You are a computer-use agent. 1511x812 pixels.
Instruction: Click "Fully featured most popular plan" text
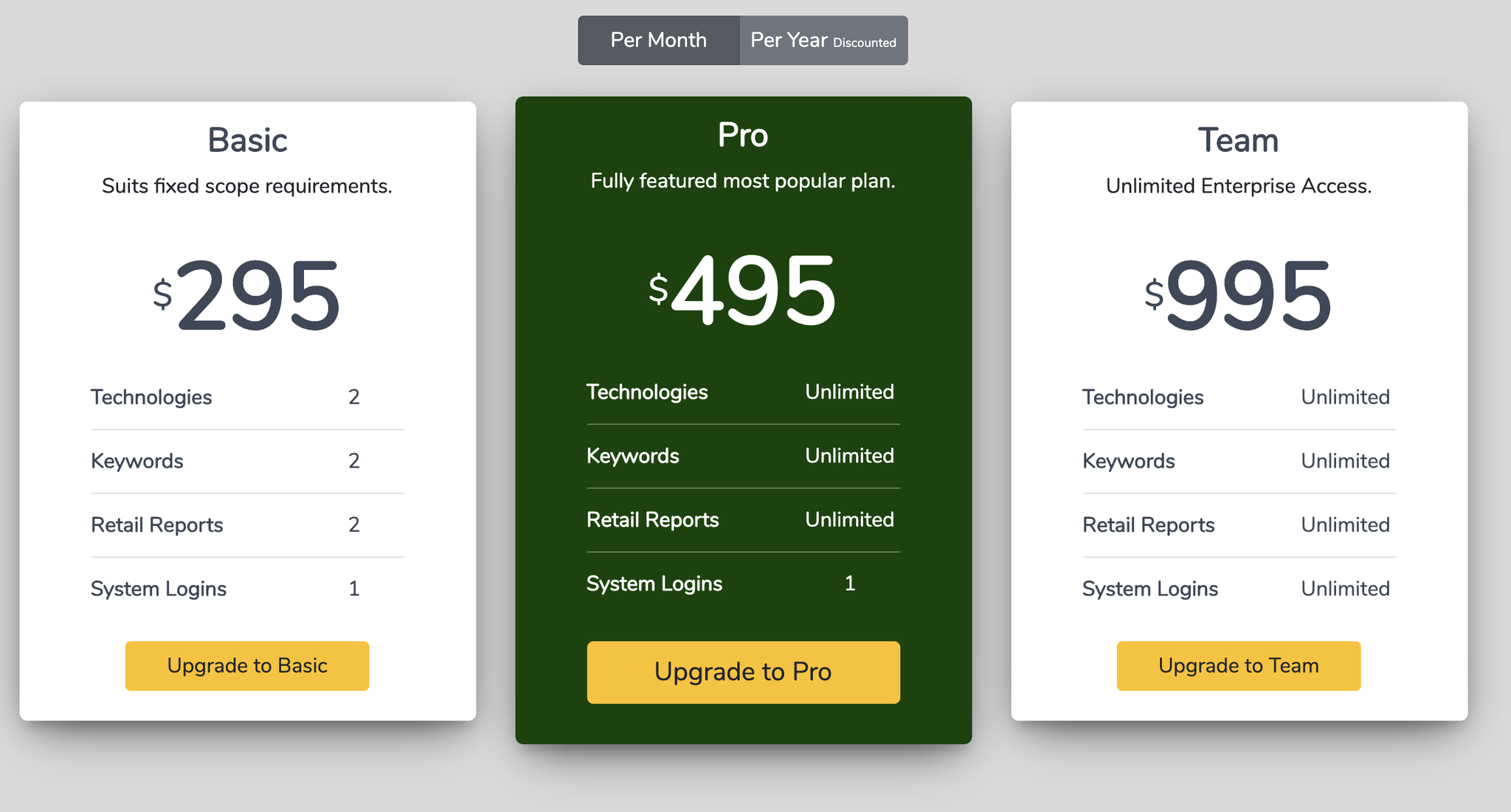pyautogui.click(x=743, y=181)
